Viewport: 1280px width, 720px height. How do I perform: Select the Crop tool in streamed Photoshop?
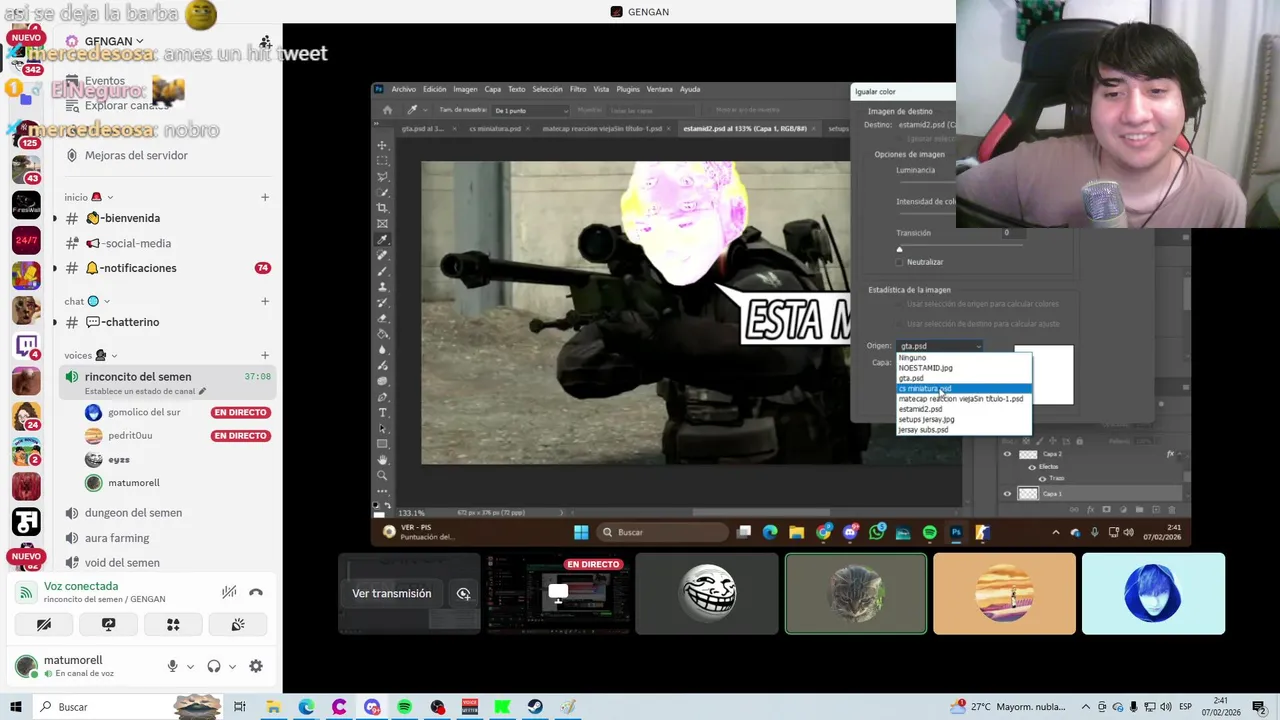coord(382,208)
